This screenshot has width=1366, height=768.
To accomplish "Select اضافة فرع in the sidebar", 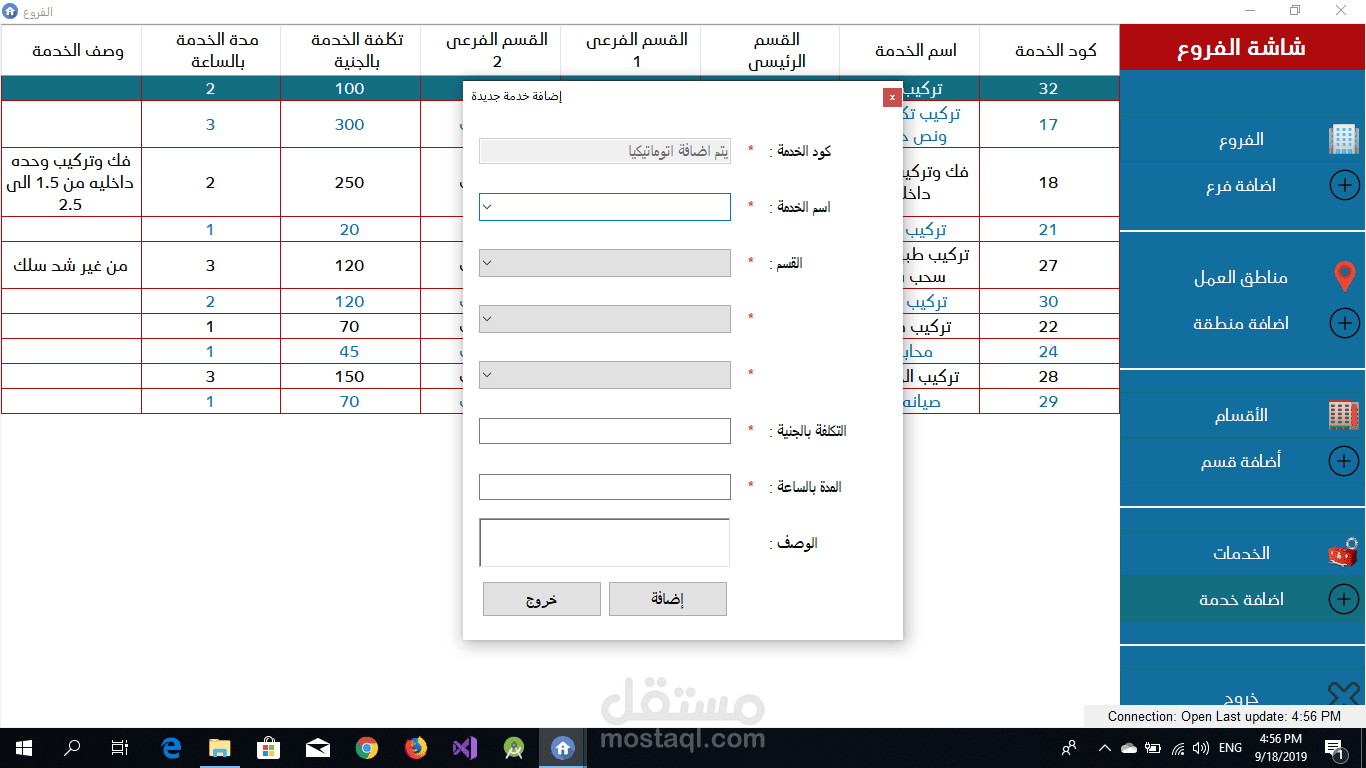I will tap(1239, 186).
